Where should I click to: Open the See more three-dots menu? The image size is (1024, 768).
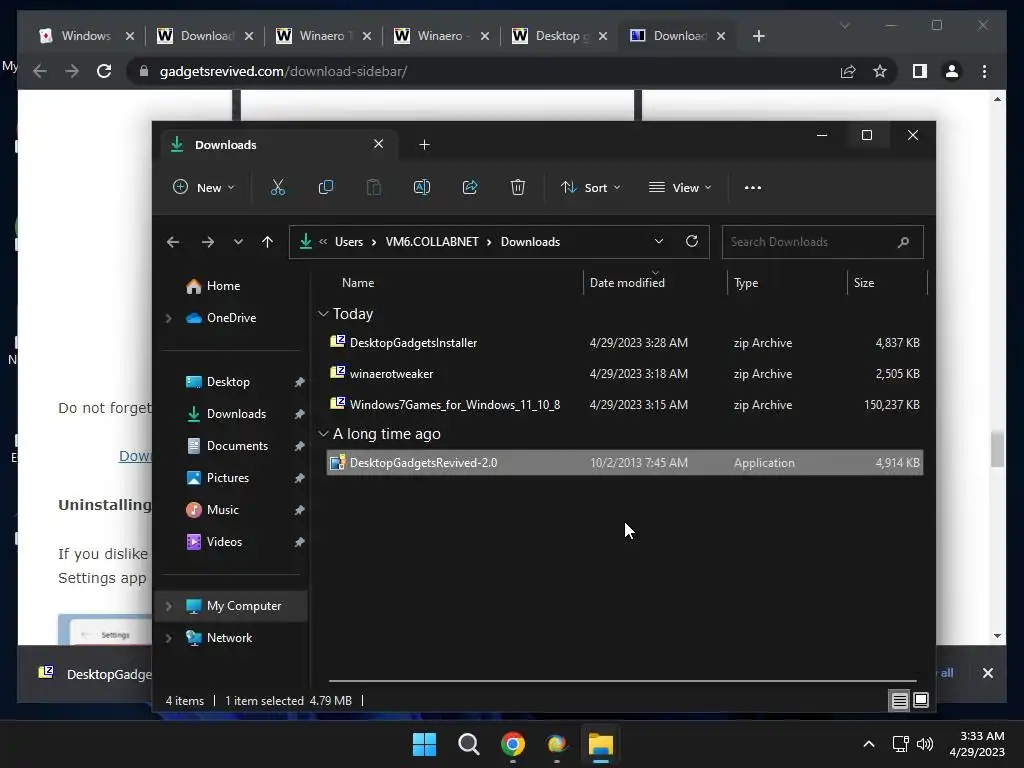(x=753, y=188)
